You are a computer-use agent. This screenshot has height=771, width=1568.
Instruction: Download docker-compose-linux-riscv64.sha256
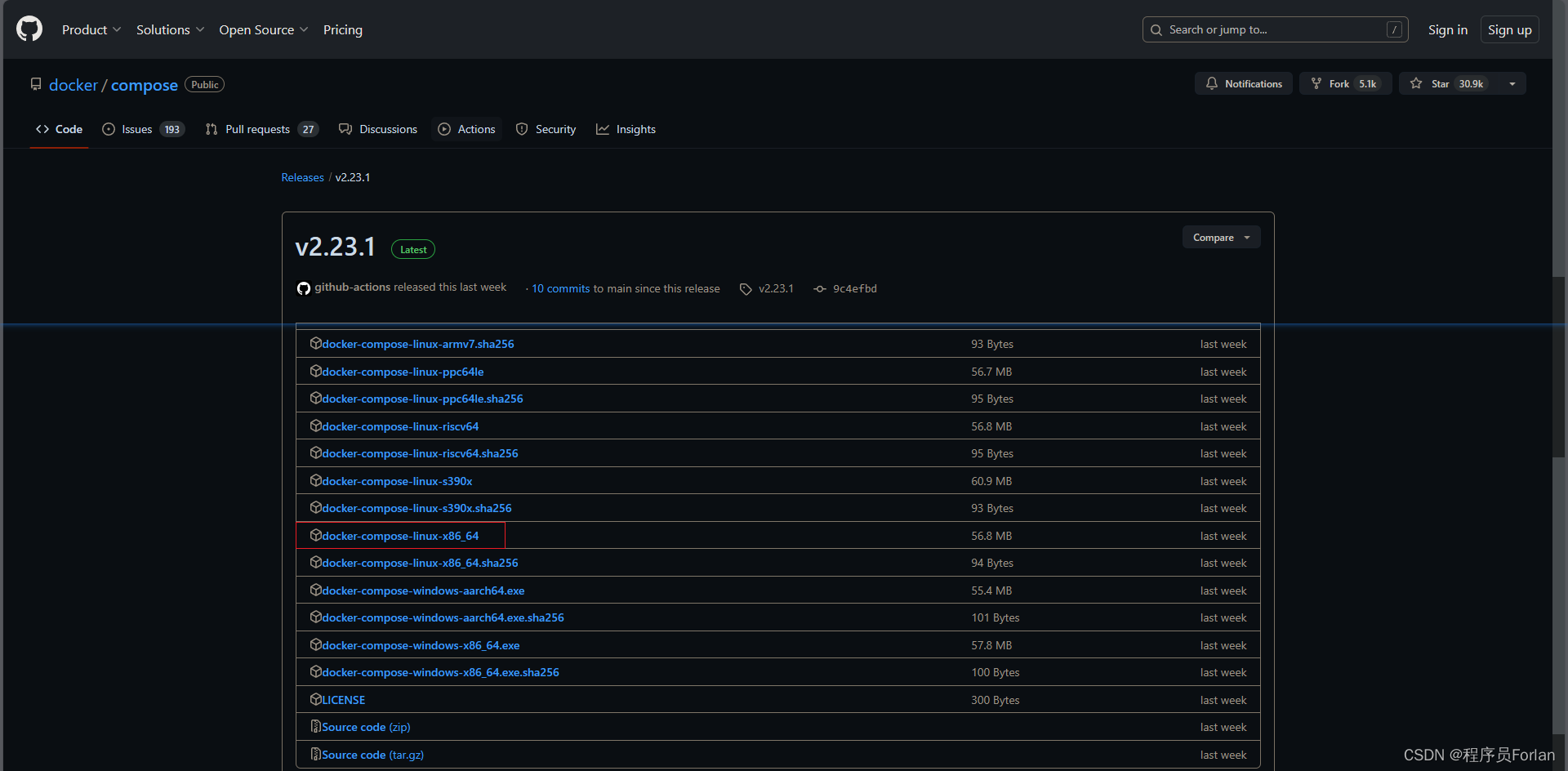[420, 453]
